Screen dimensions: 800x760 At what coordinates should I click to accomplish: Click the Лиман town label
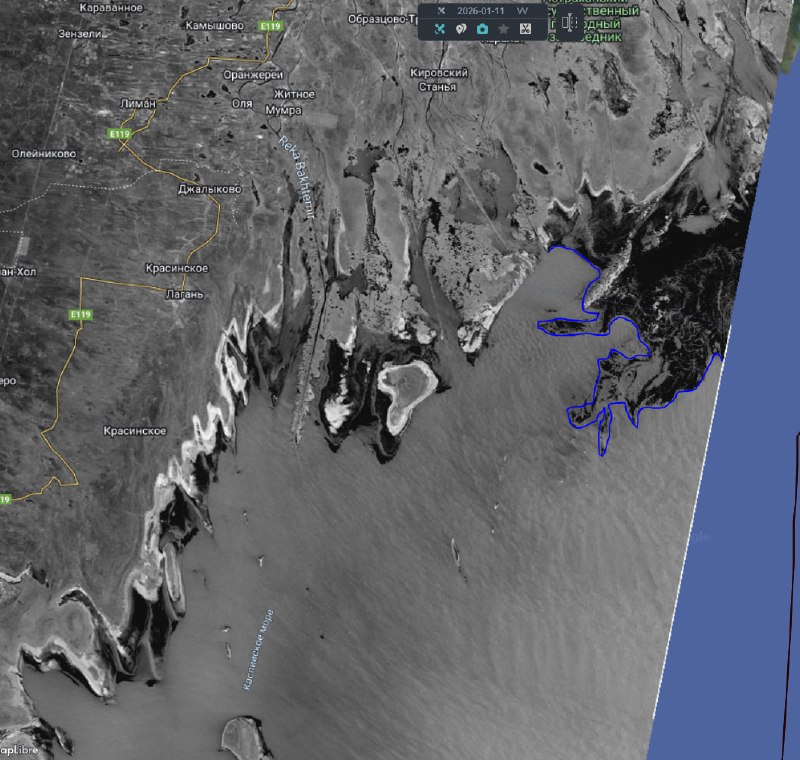click(136, 103)
